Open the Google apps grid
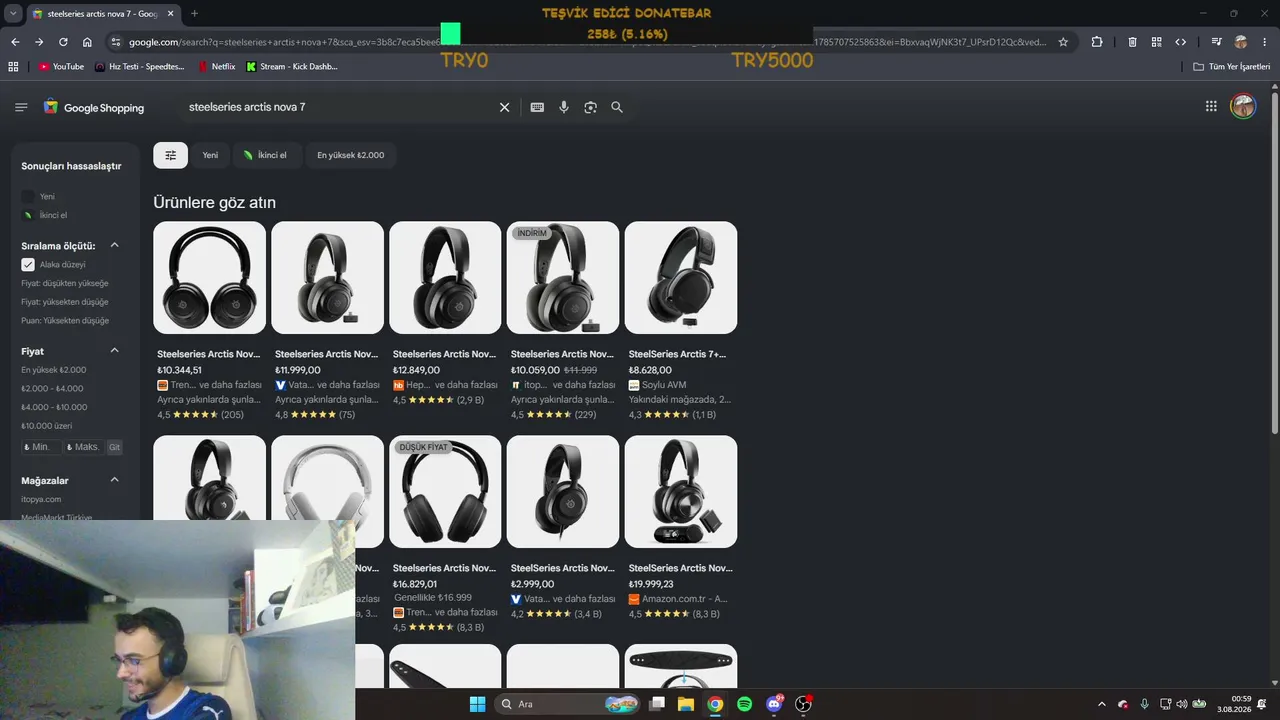 click(1211, 106)
